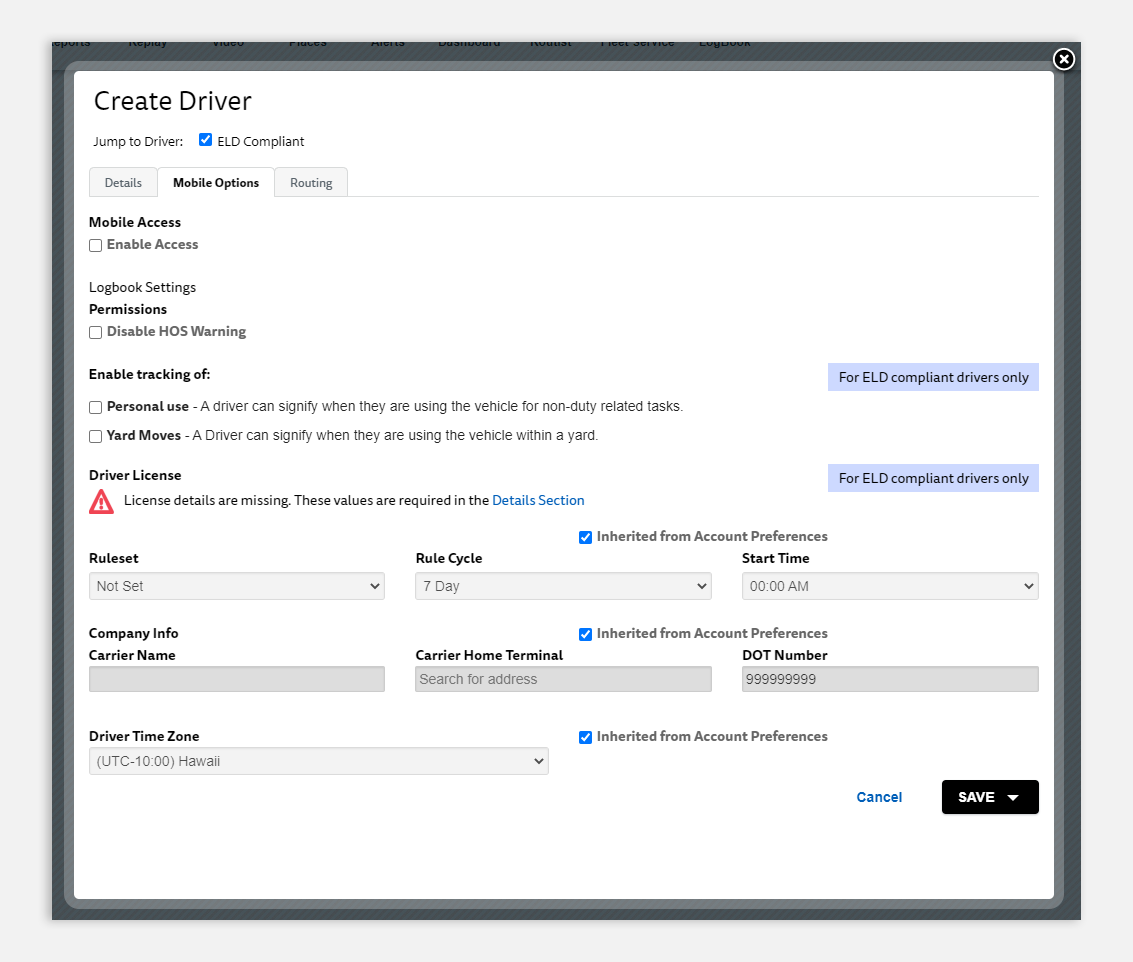Screen dimensions: 1133x962
Task: Toggle the ELD Compliant checkbox
Action: 205,140
